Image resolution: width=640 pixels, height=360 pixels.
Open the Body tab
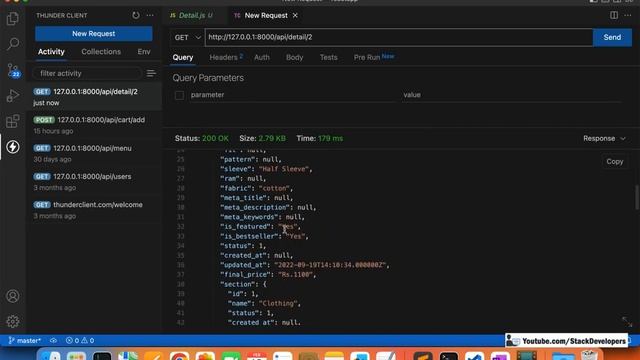pos(294,58)
